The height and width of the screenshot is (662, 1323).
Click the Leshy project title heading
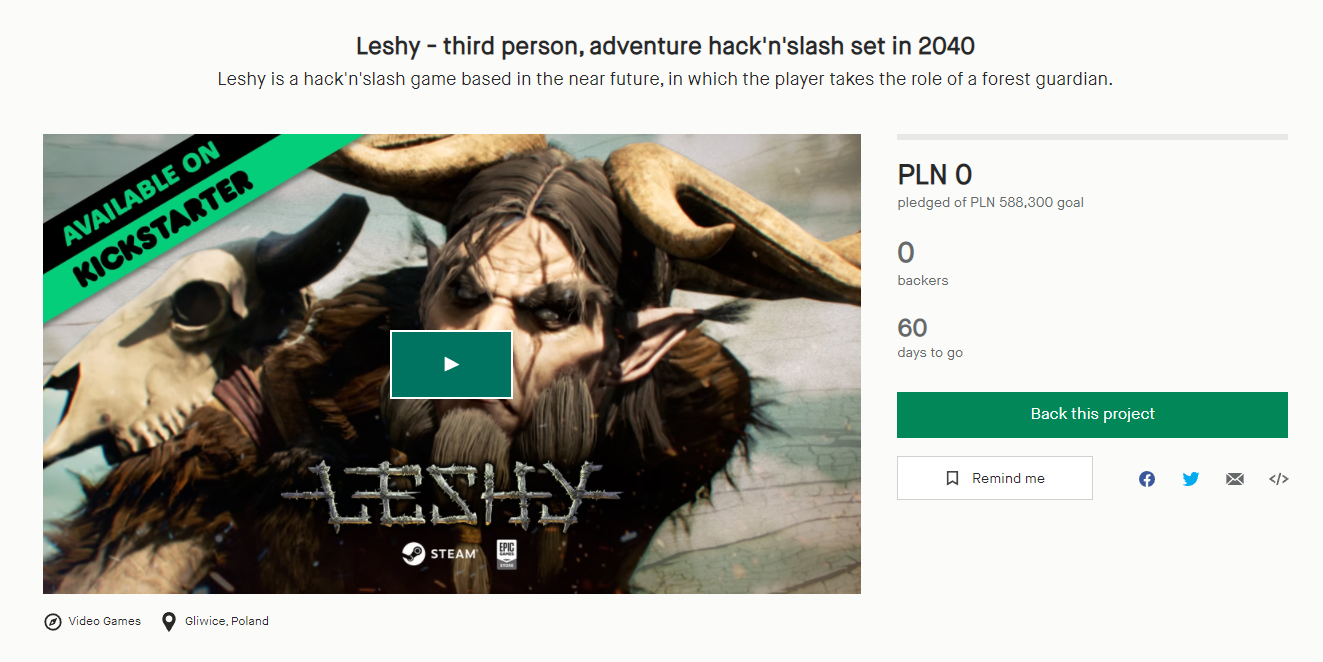(x=665, y=46)
